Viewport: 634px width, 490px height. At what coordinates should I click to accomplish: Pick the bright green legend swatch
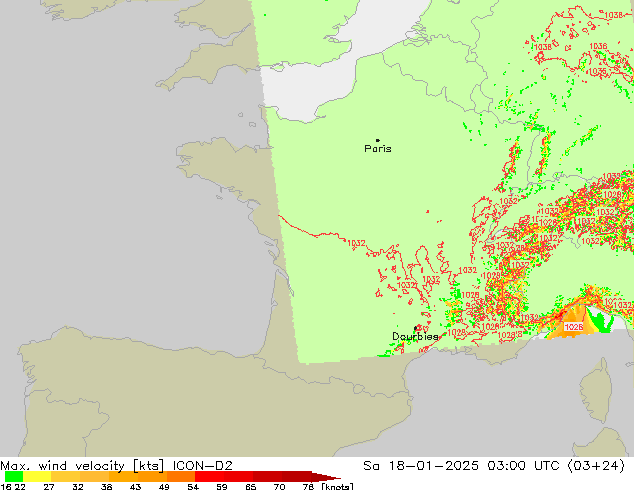14,476
